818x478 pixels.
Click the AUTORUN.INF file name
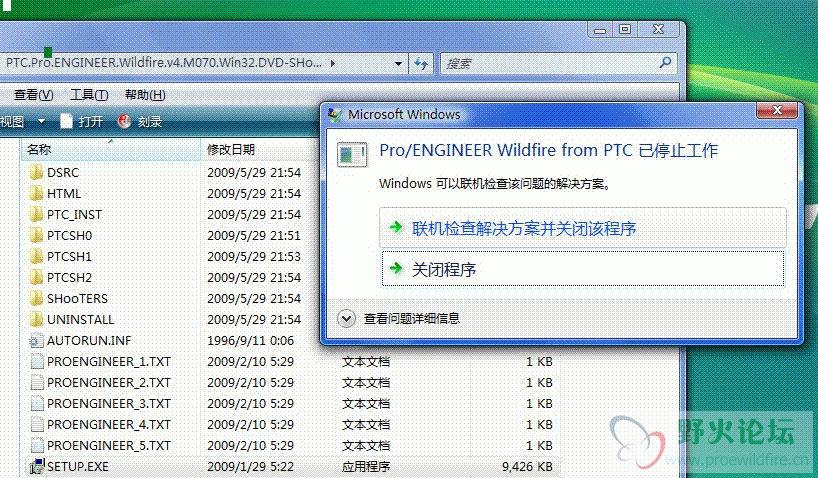89,341
